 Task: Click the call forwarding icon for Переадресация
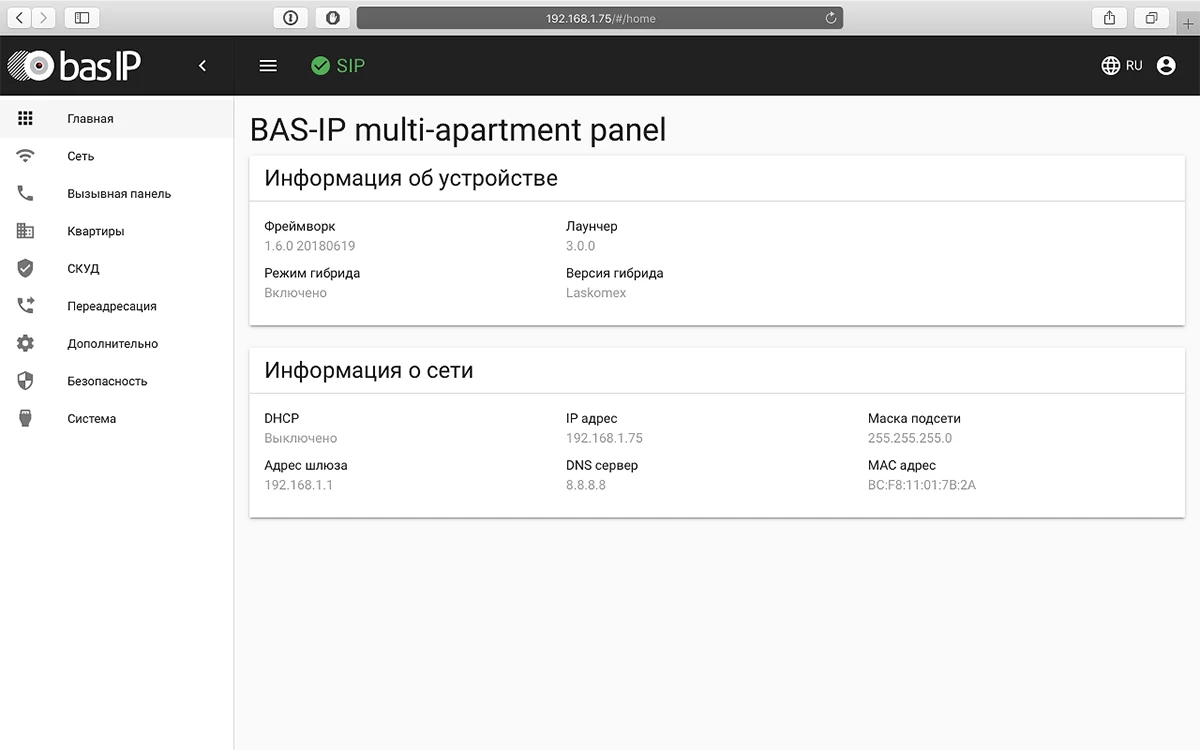pos(26,306)
